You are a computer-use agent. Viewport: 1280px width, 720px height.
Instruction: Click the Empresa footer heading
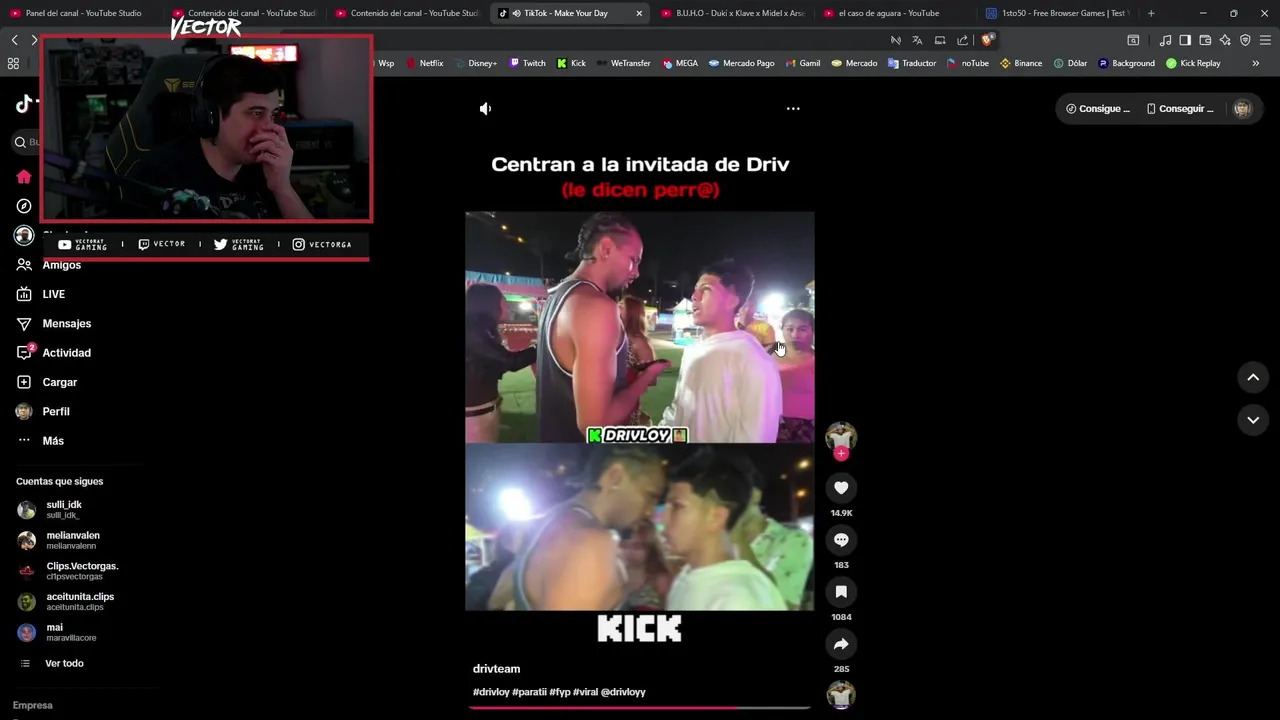pyautogui.click(x=33, y=705)
